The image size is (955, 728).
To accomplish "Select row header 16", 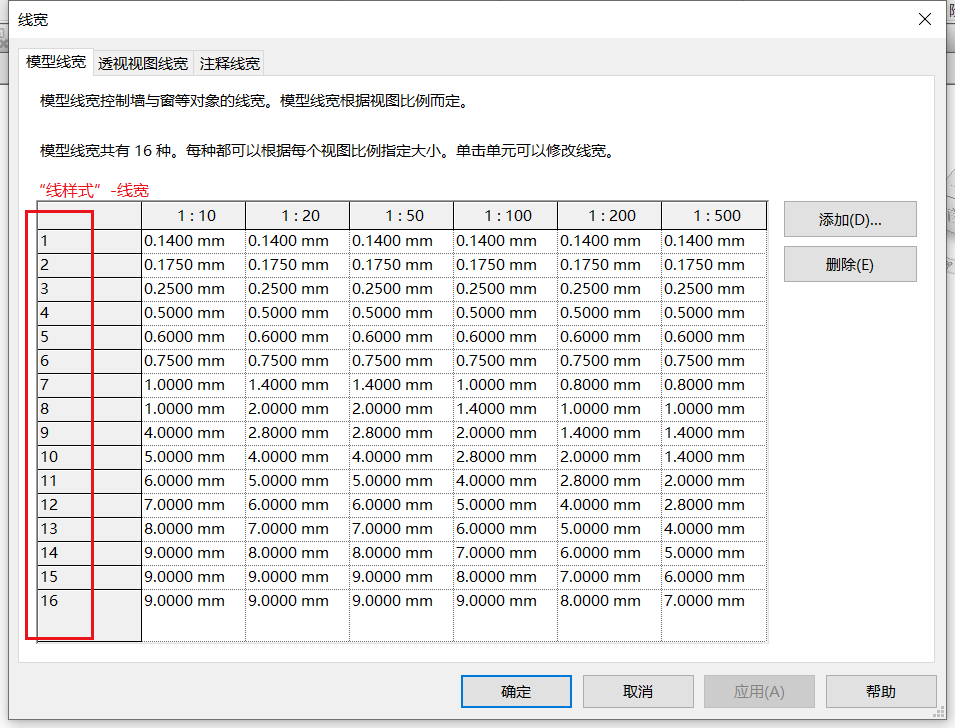I will 90,615.
